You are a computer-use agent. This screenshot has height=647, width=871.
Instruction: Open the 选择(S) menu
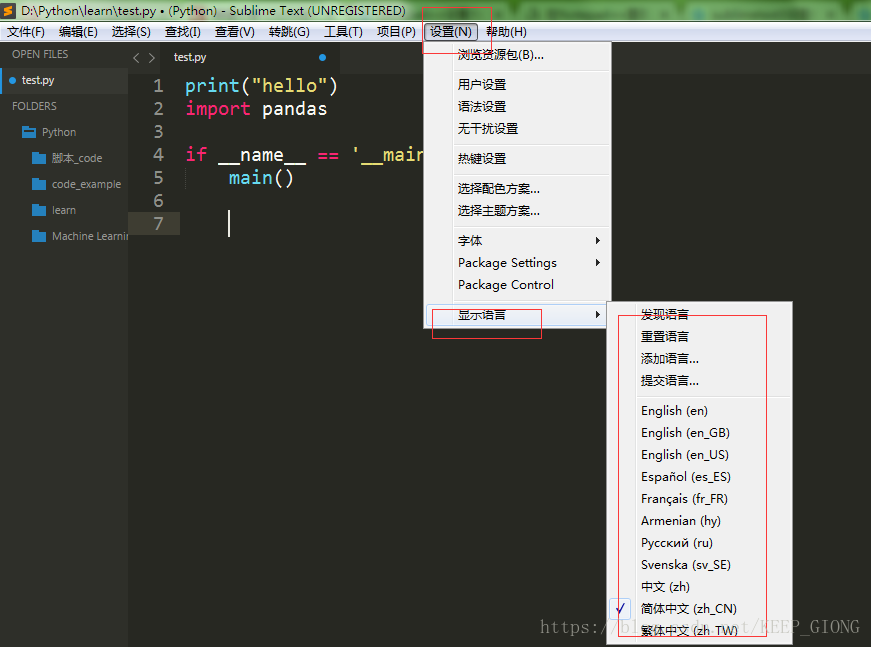click(x=131, y=32)
